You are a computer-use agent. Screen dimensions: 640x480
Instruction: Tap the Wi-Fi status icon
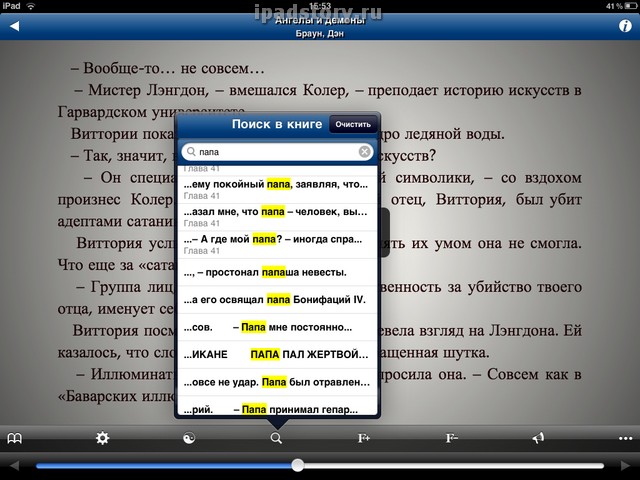[31, 6]
